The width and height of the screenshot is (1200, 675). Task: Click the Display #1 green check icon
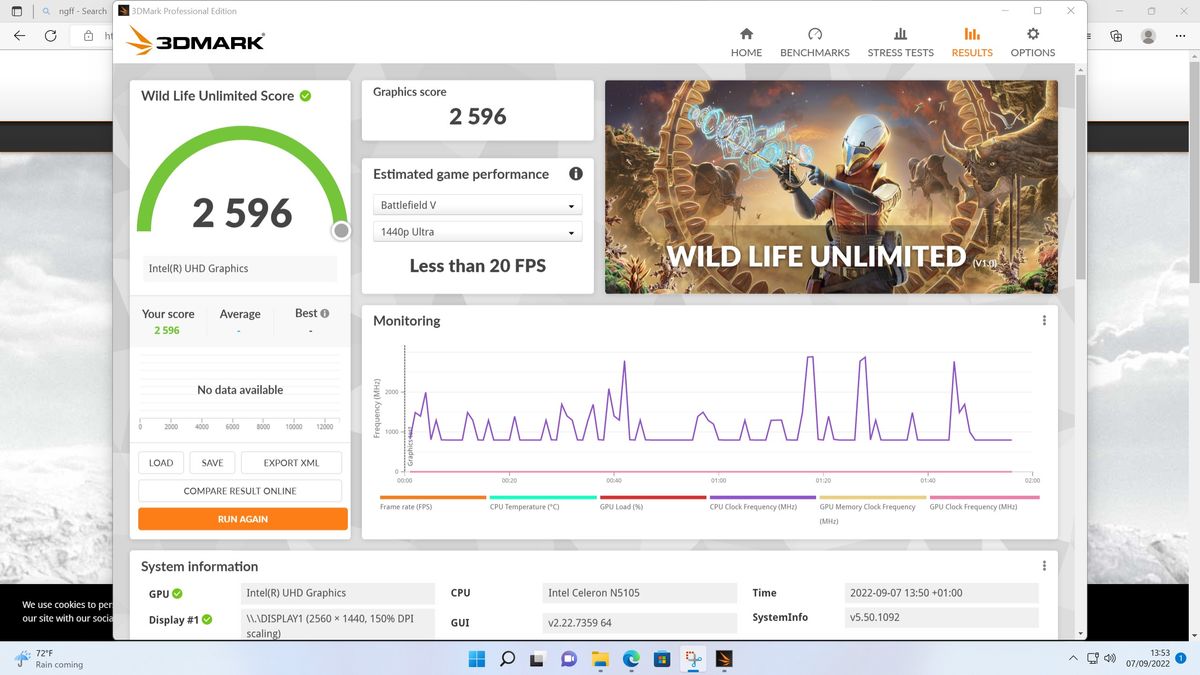tap(207, 620)
